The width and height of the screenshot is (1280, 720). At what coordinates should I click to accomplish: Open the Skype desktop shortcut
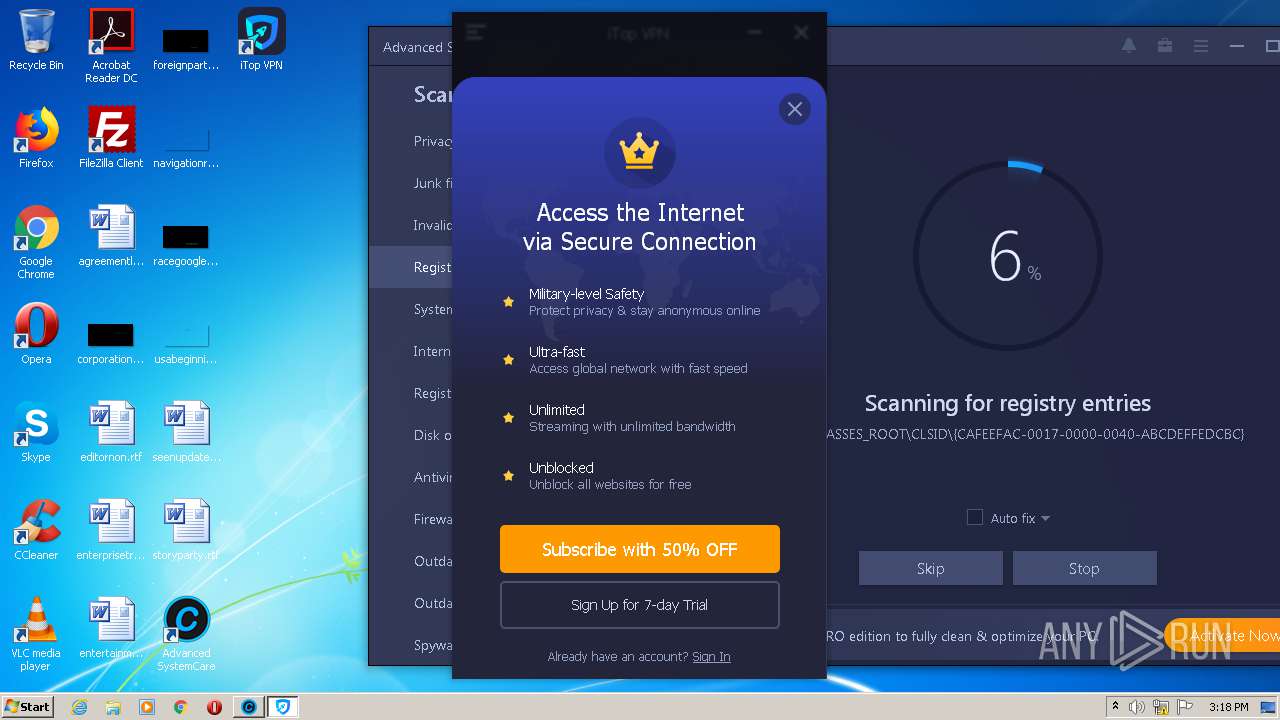pos(36,432)
